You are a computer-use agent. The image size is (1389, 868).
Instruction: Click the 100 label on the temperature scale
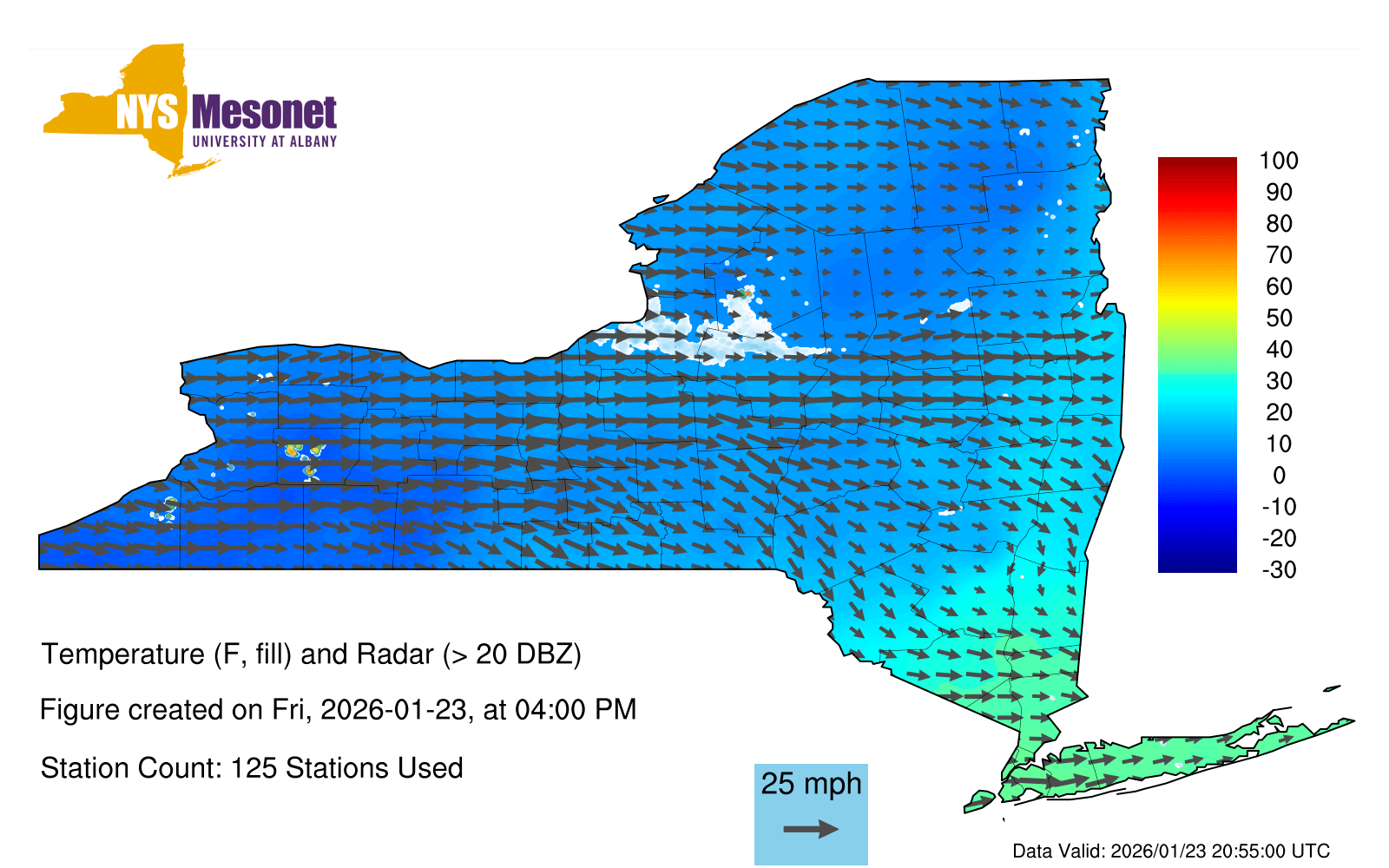1278,161
